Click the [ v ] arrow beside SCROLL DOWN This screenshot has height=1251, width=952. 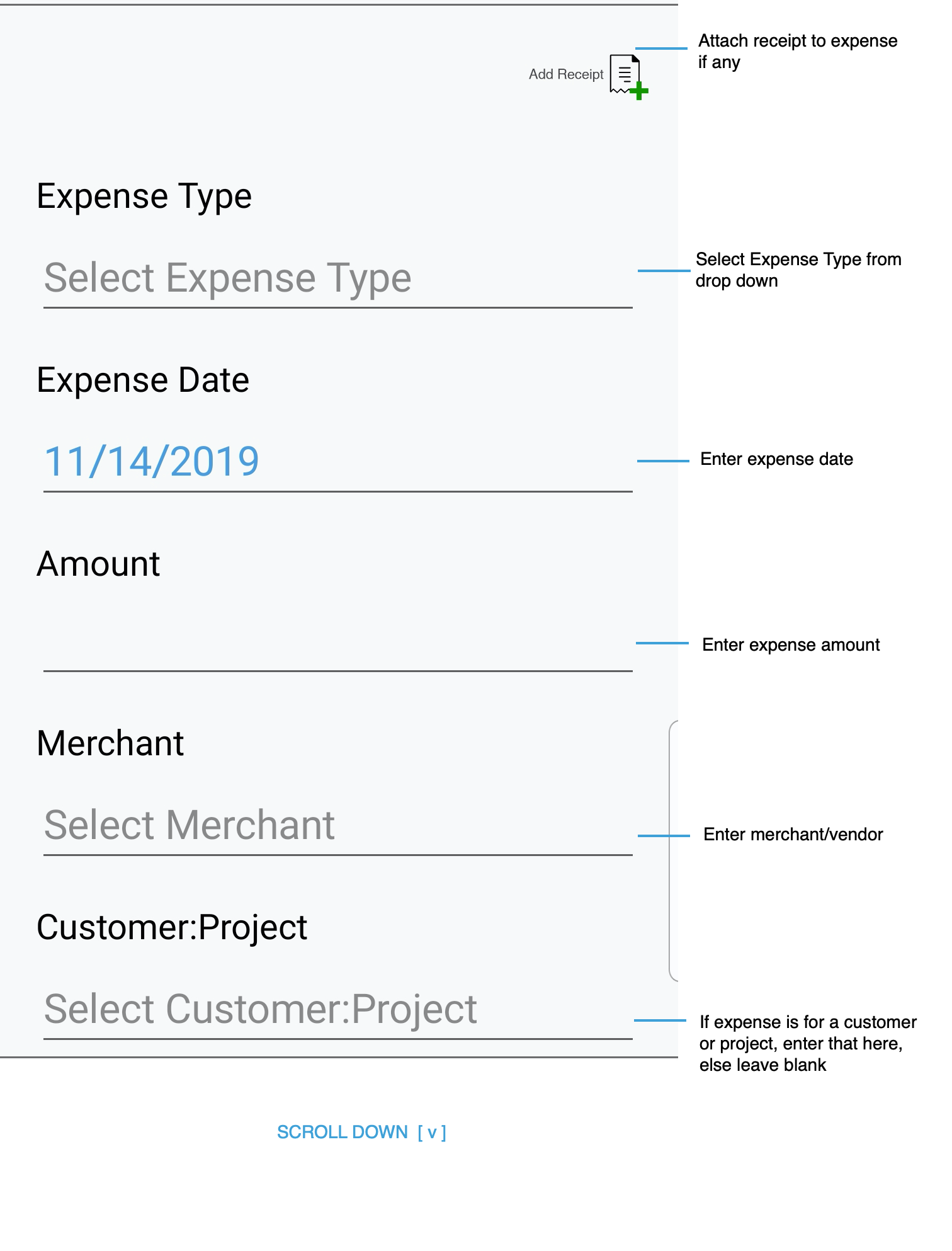pos(432,1133)
